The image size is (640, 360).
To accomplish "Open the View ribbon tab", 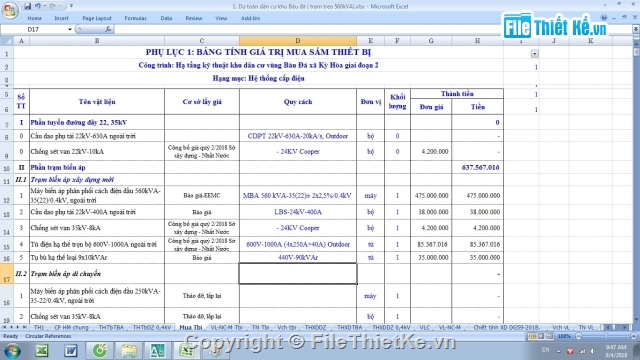I will click(x=221, y=18).
